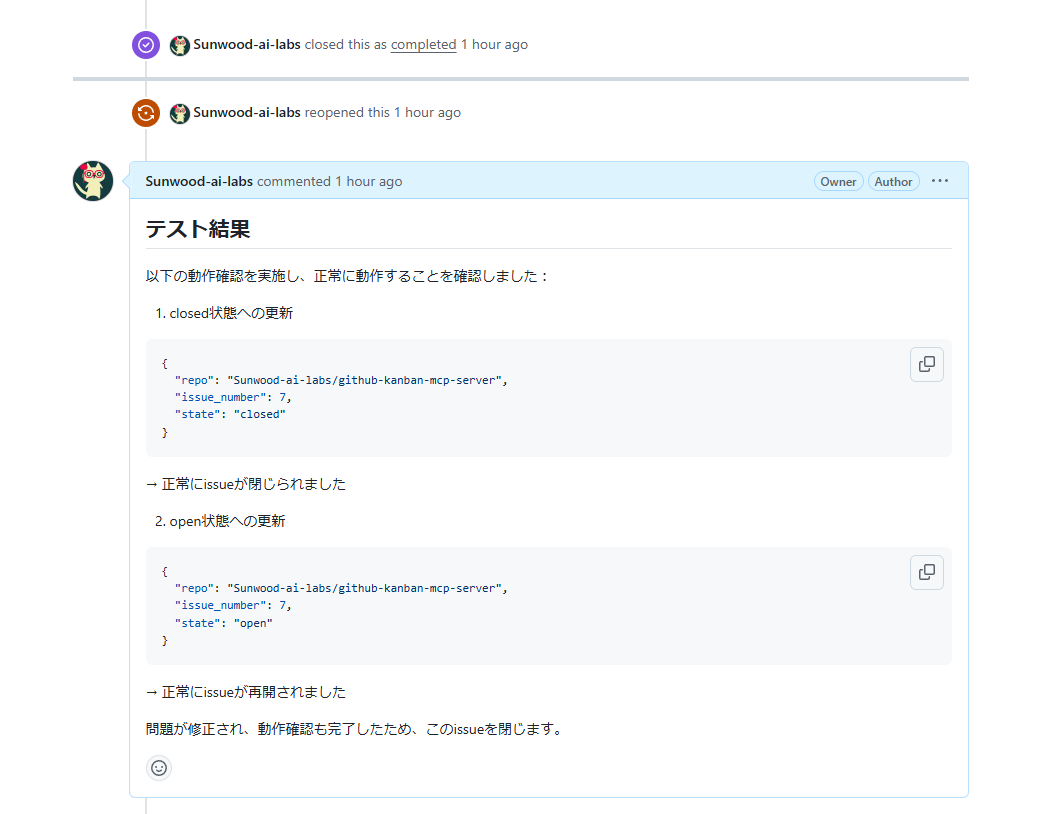Click the "state": "closed" code line
The height and width of the screenshot is (814, 1045).
(230, 414)
